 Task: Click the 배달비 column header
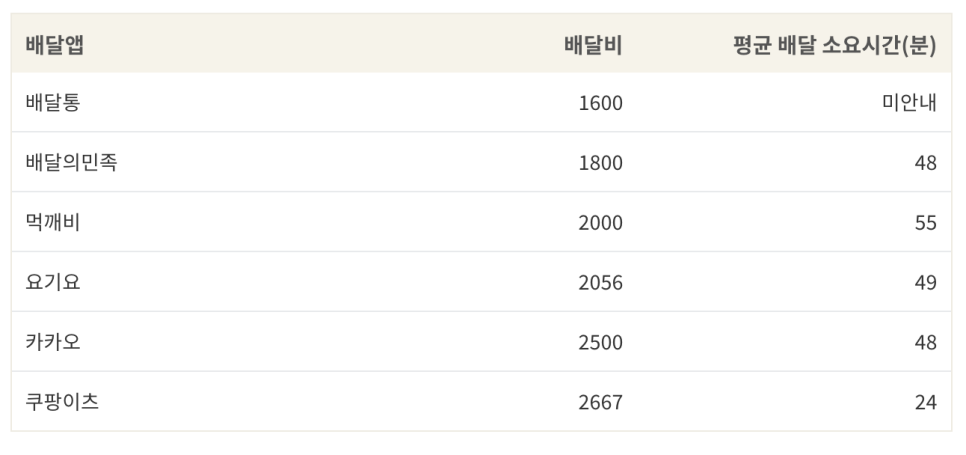[593, 45]
